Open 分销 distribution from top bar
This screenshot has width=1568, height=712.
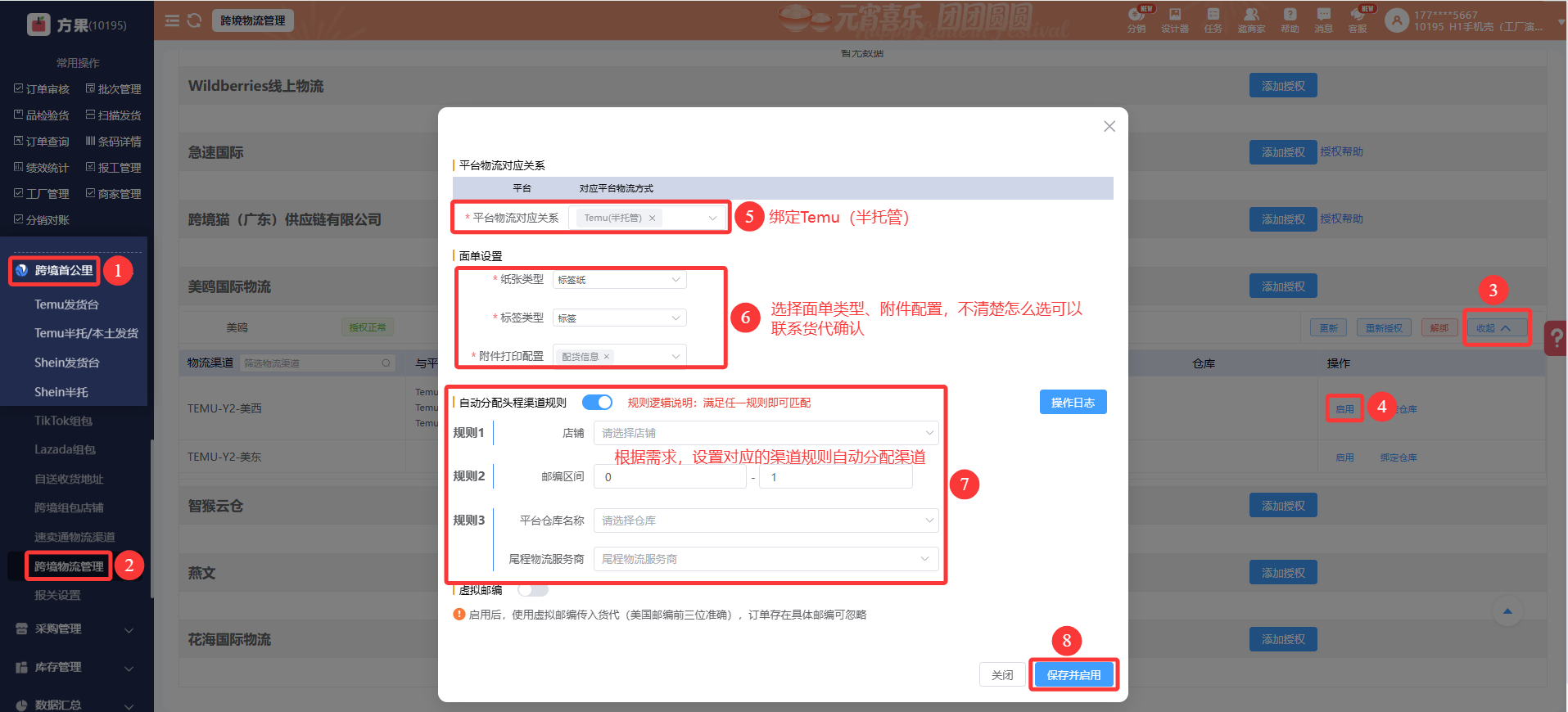1136,20
